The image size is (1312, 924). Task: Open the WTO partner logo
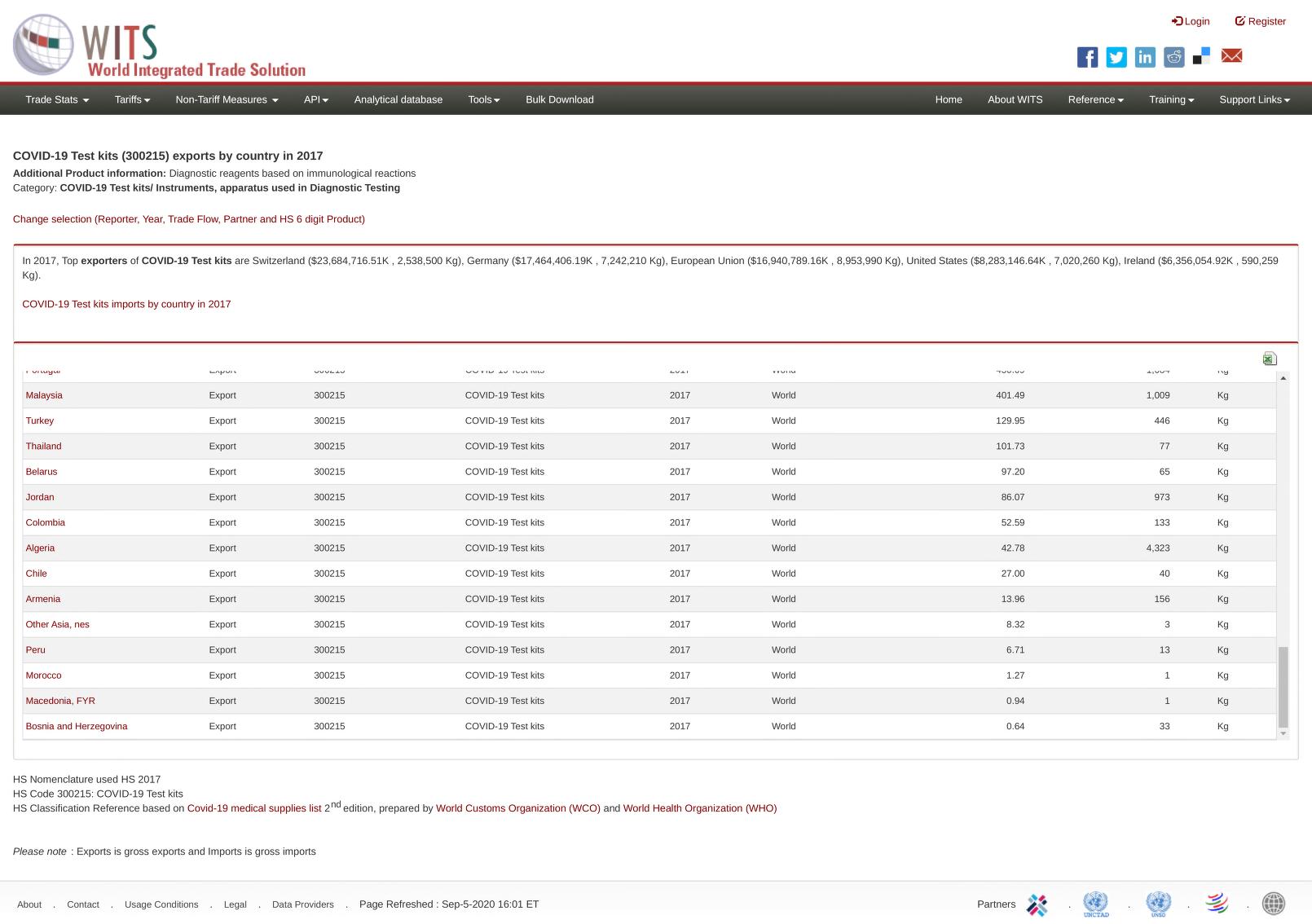coord(1217,903)
